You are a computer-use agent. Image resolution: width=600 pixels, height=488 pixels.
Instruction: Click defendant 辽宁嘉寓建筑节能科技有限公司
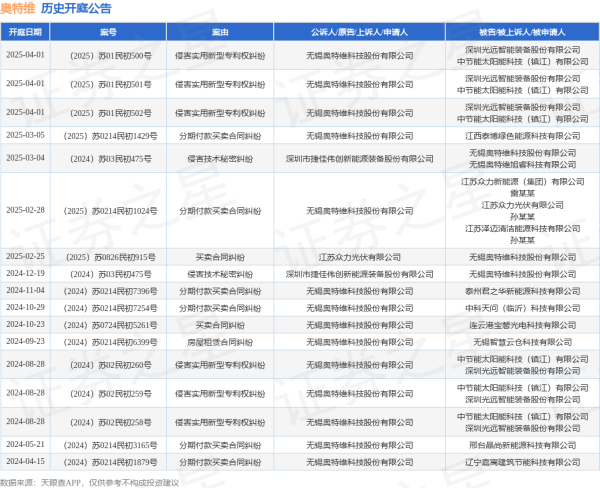pos(522,462)
